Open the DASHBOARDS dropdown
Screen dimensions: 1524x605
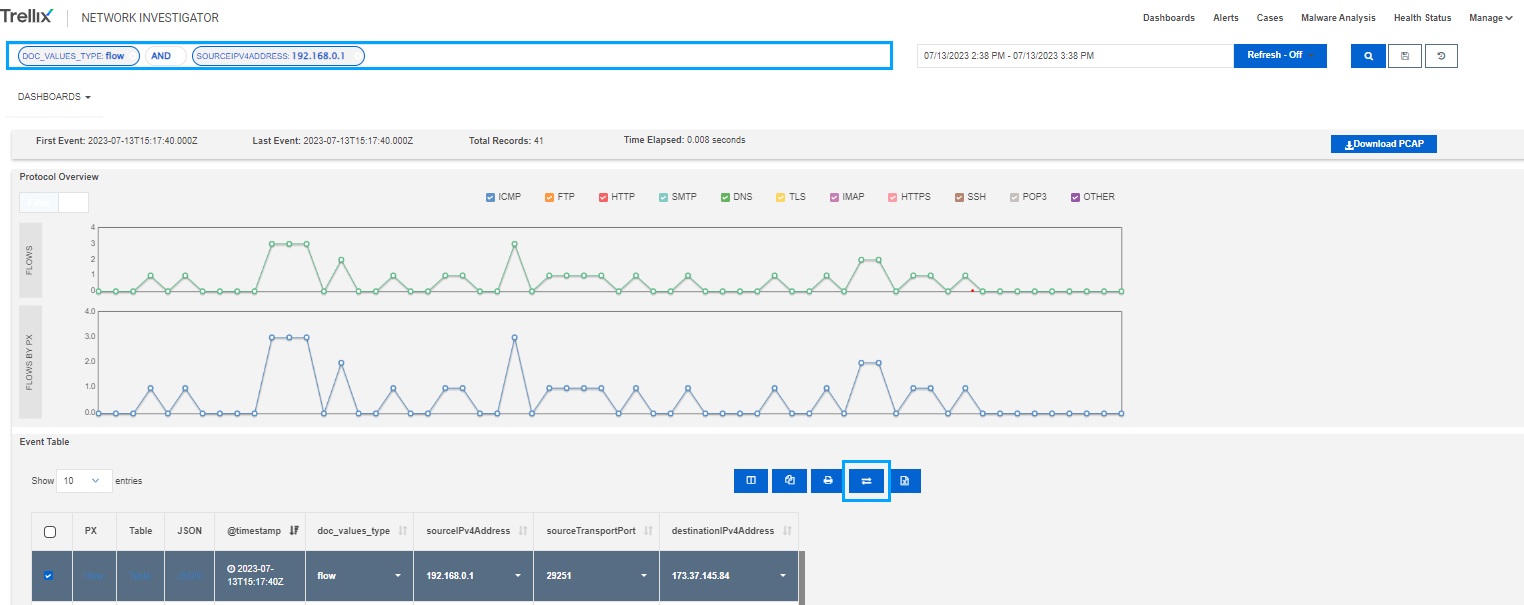point(54,97)
